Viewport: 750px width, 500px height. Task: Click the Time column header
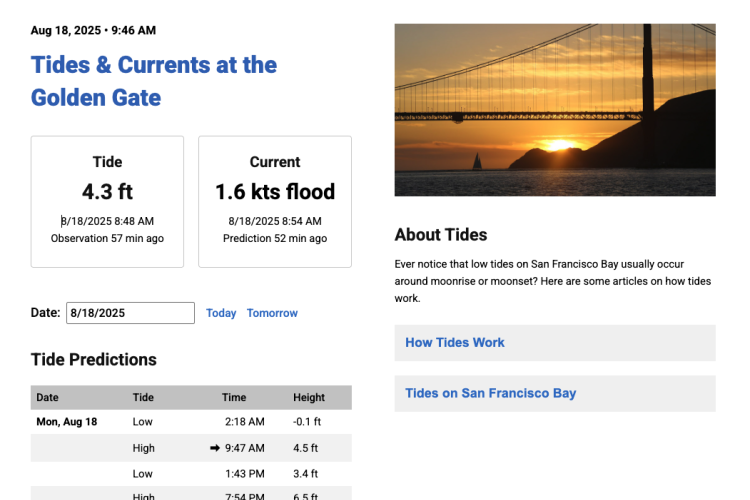tap(234, 397)
